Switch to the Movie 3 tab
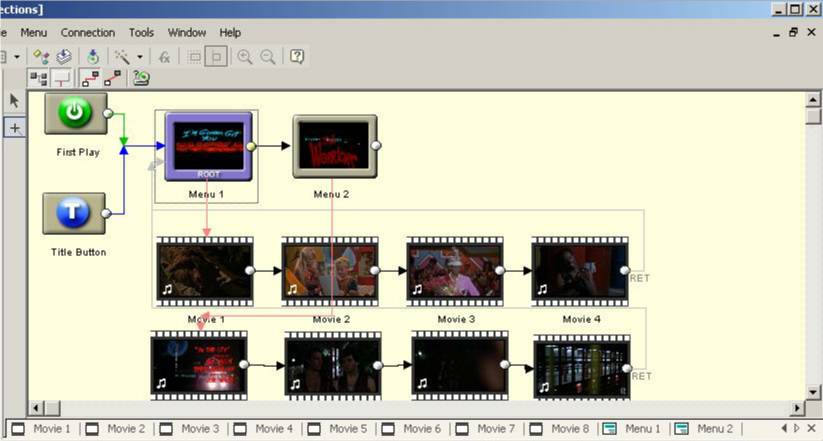The image size is (823, 441). tap(189, 429)
